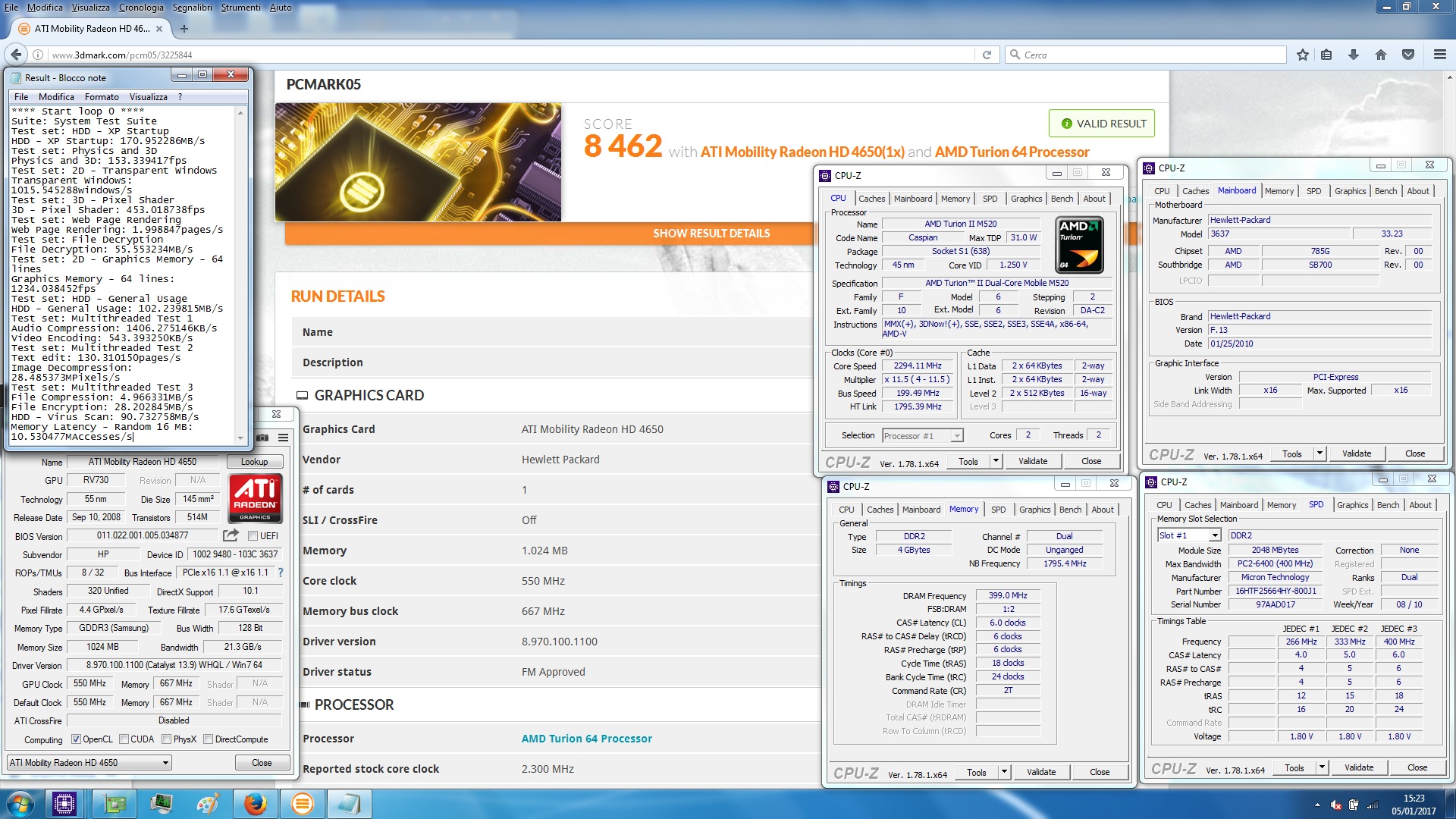
Task: Toggle the CUDA checkbox
Action: tap(124, 739)
